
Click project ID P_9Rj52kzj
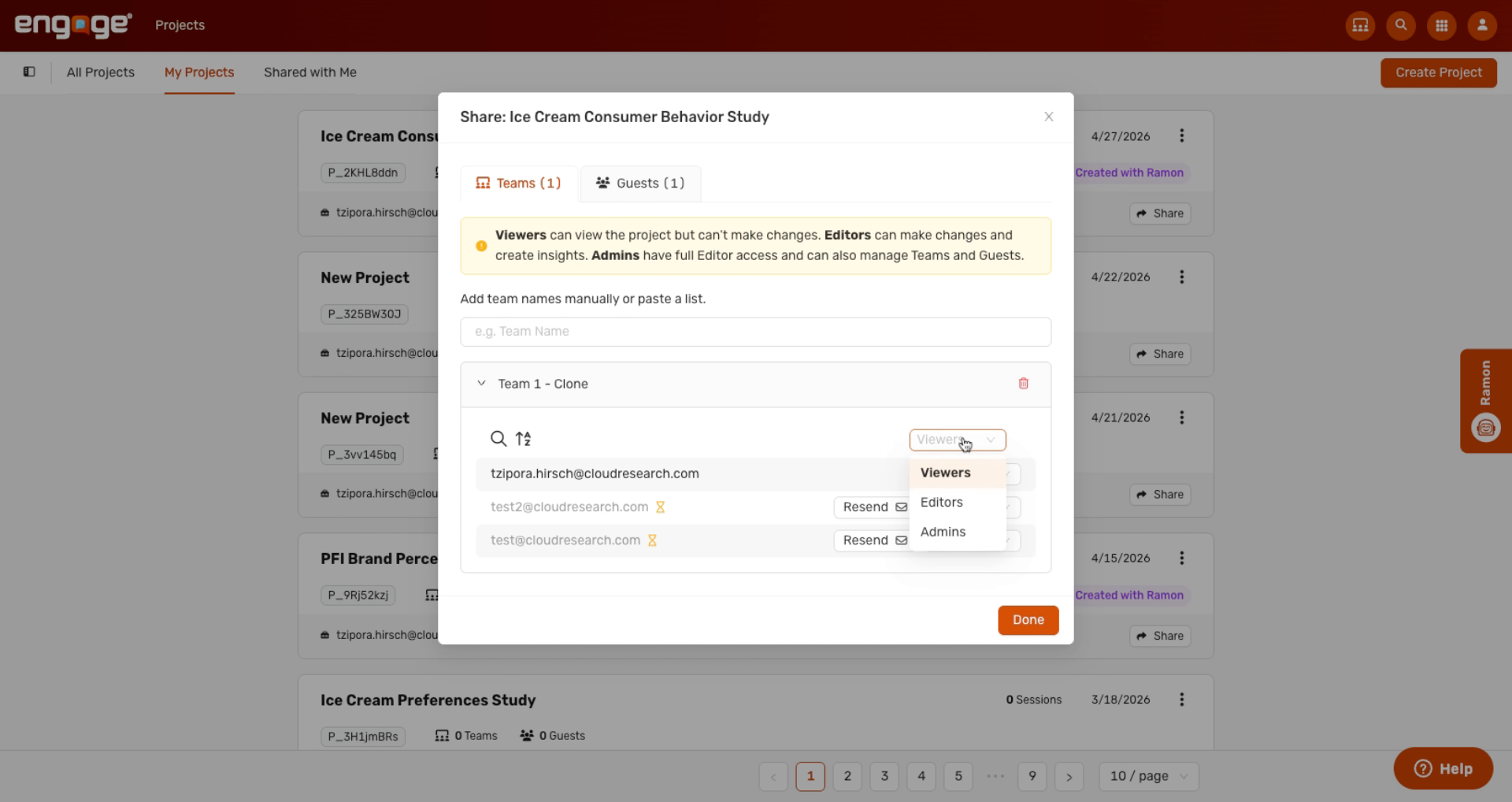click(358, 595)
